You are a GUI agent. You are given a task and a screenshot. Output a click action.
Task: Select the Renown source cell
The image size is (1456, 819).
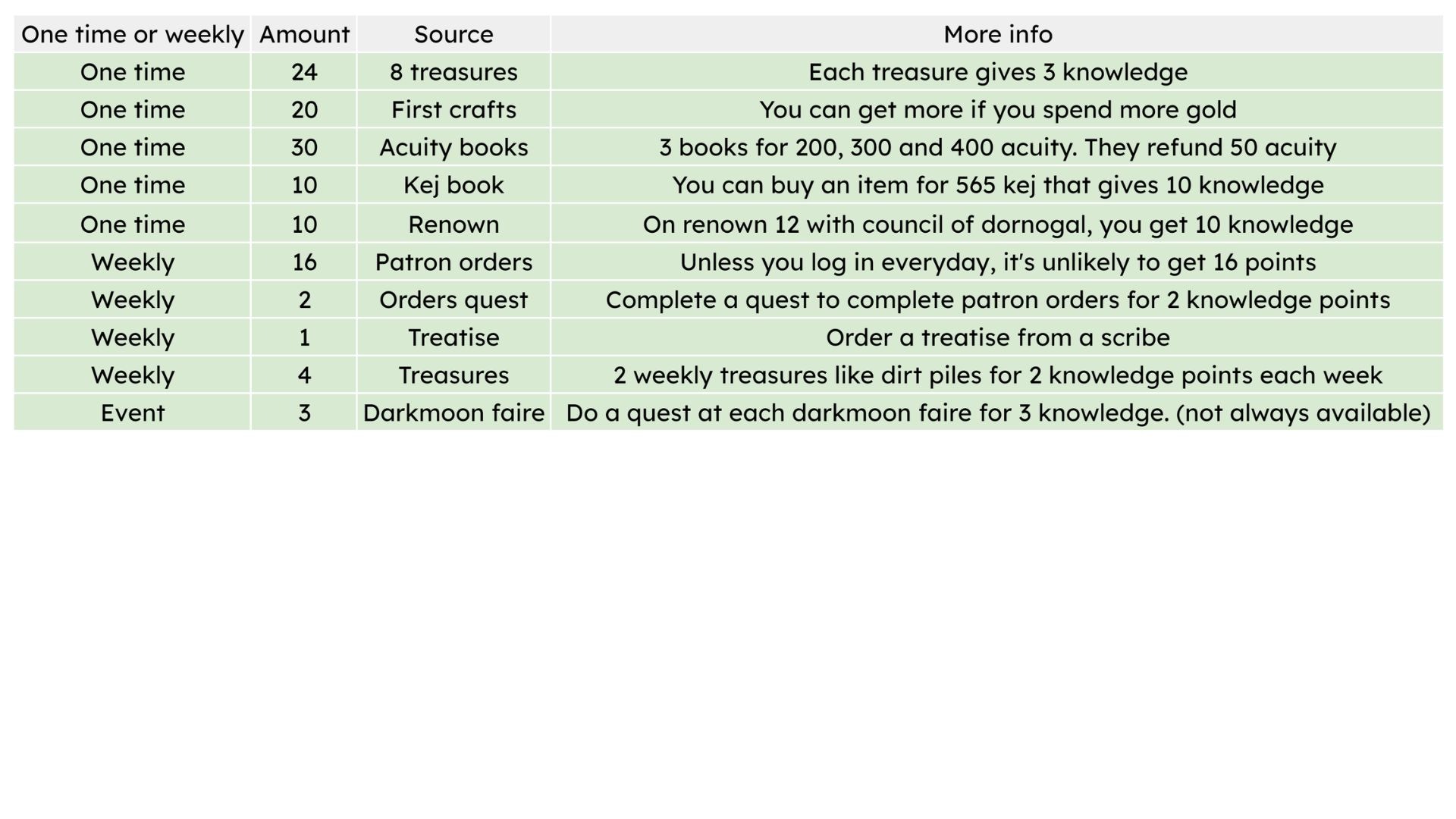453,224
